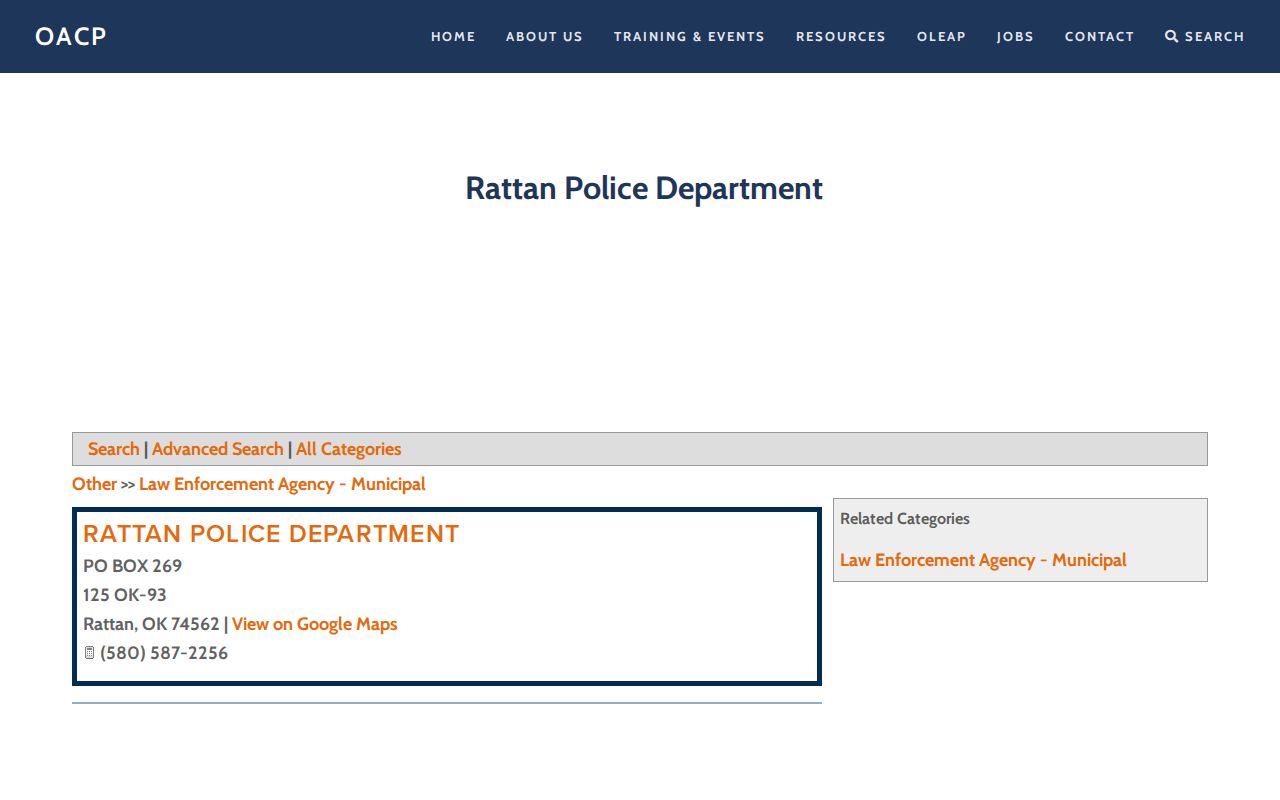Browse All Categories
This screenshot has width=1280, height=800.
point(348,449)
